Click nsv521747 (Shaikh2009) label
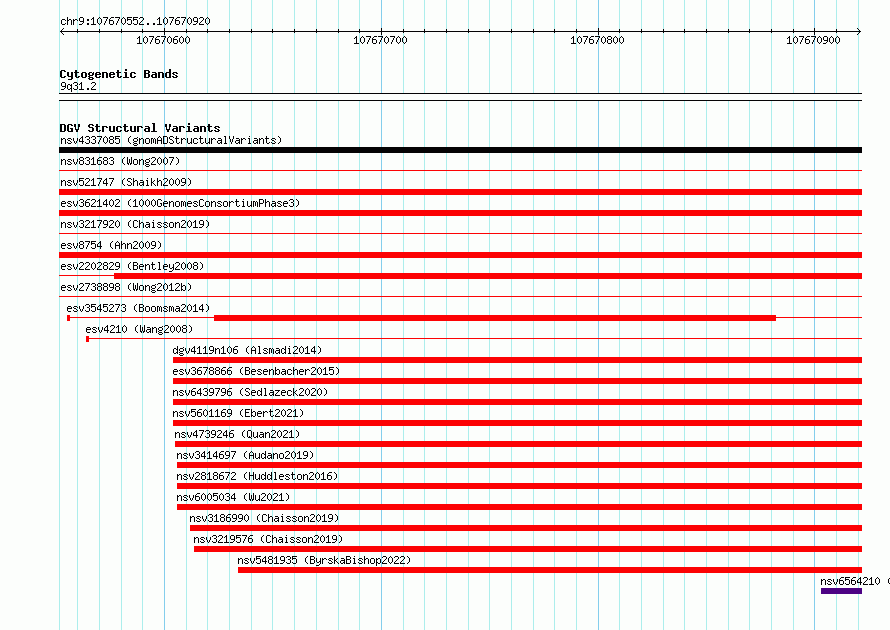Screen dimensions: 890x630 [x=126, y=182]
